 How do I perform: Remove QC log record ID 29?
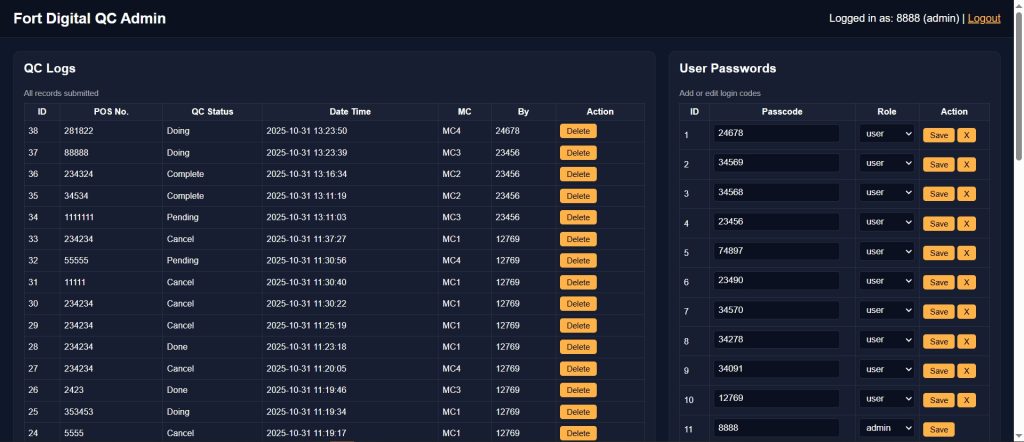tap(578, 325)
